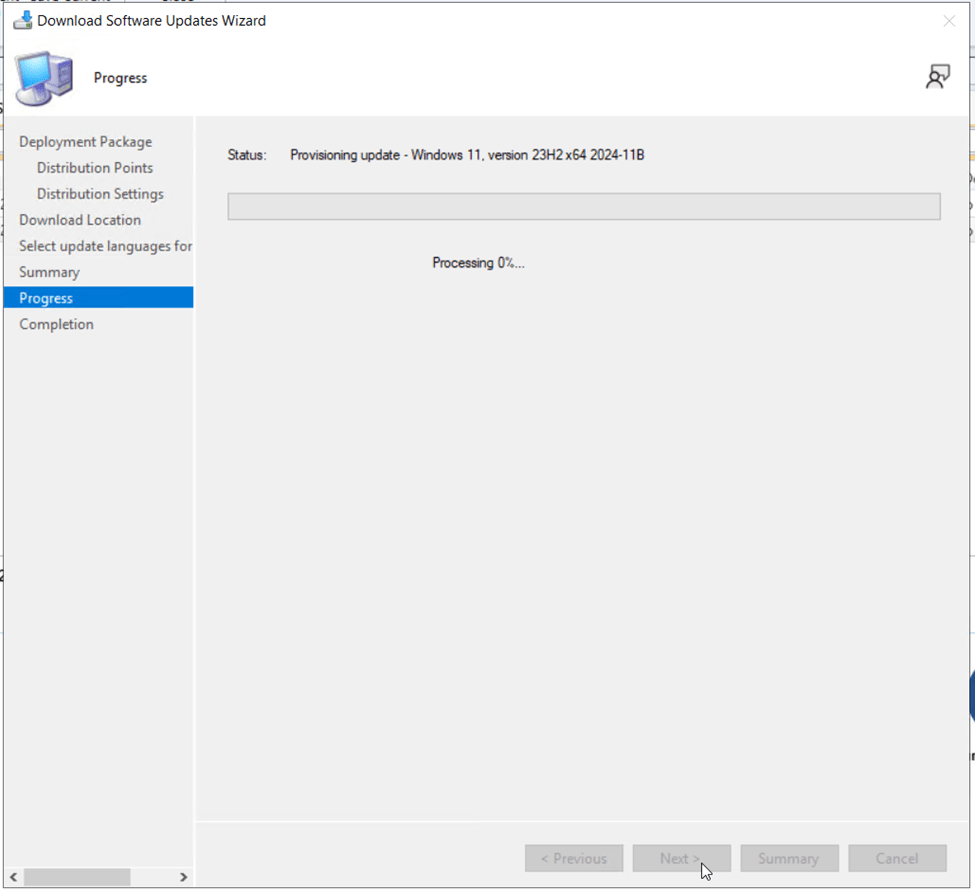Click the sidebar horizontal scrollbar thumb
This screenshot has height=892, width=975.
[77, 877]
